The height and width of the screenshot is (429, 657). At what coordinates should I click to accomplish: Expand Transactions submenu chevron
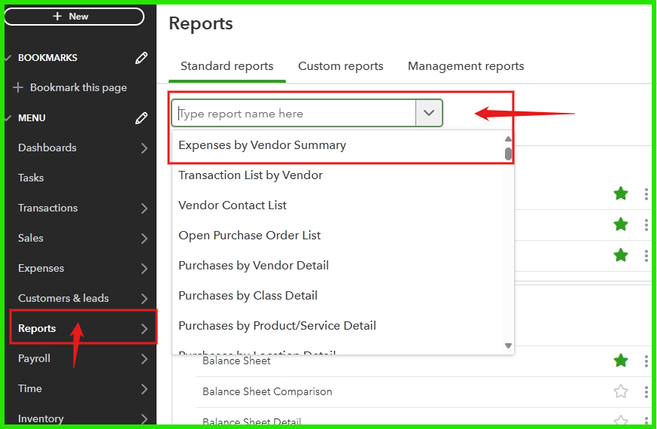tap(144, 208)
